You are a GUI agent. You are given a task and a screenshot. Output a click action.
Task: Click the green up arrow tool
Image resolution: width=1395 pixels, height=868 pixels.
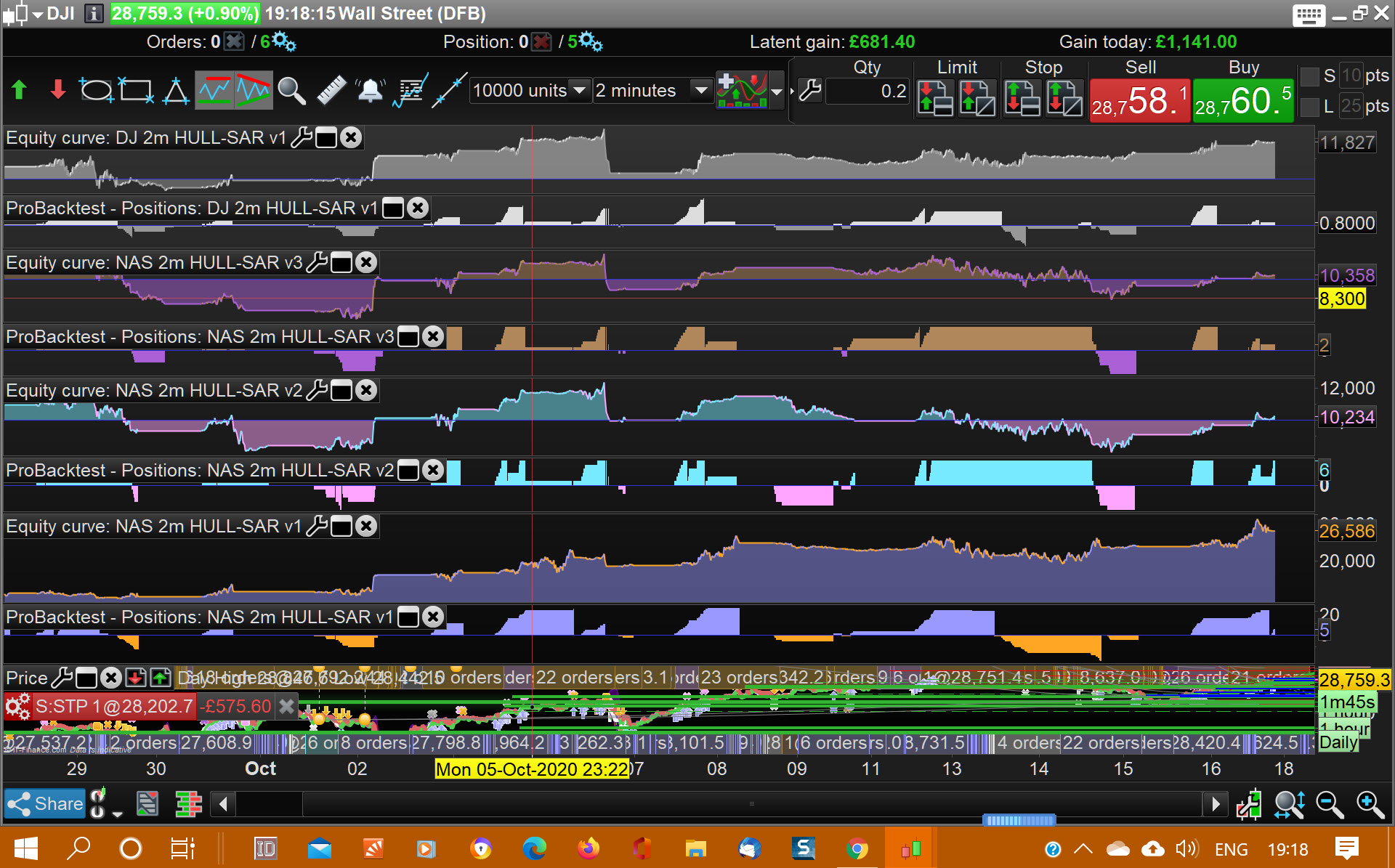[x=20, y=91]
